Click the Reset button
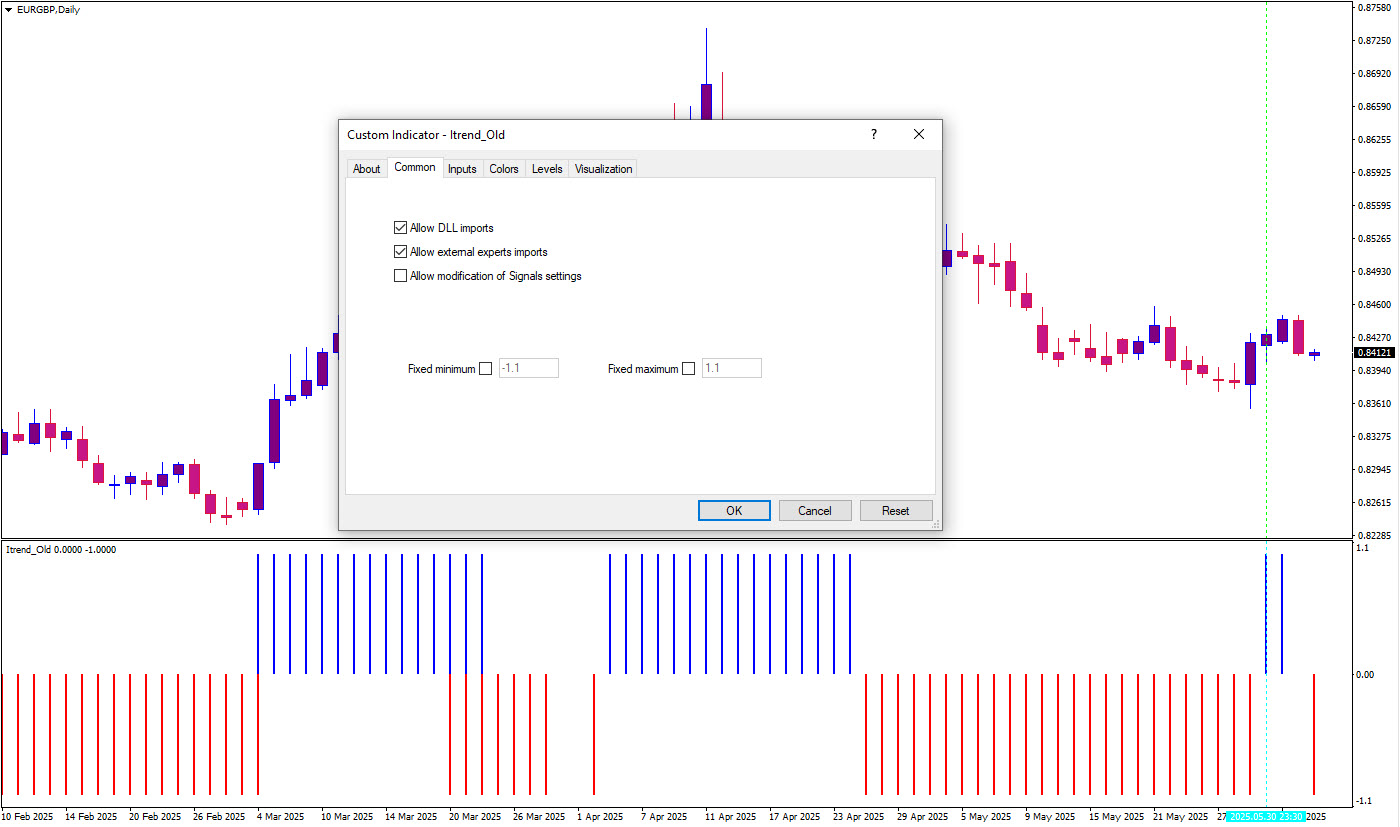 pos(896,511)
